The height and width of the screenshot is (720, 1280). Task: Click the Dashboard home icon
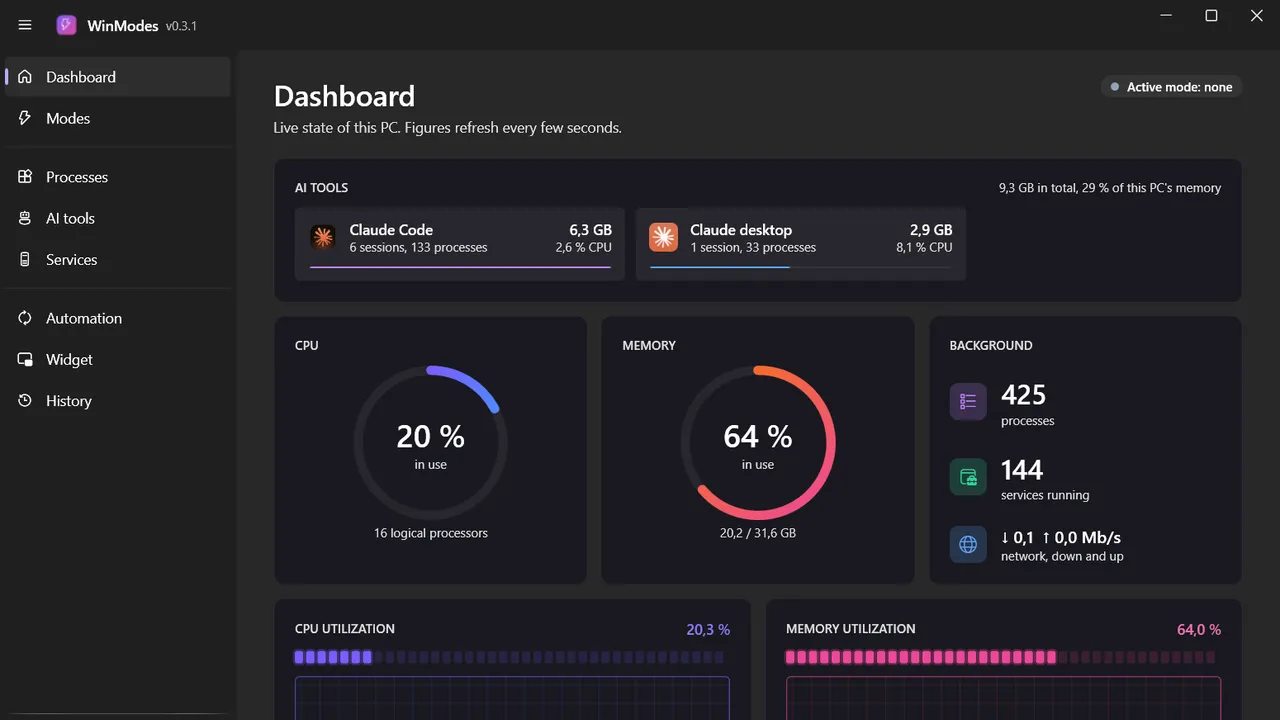point(25,77)
